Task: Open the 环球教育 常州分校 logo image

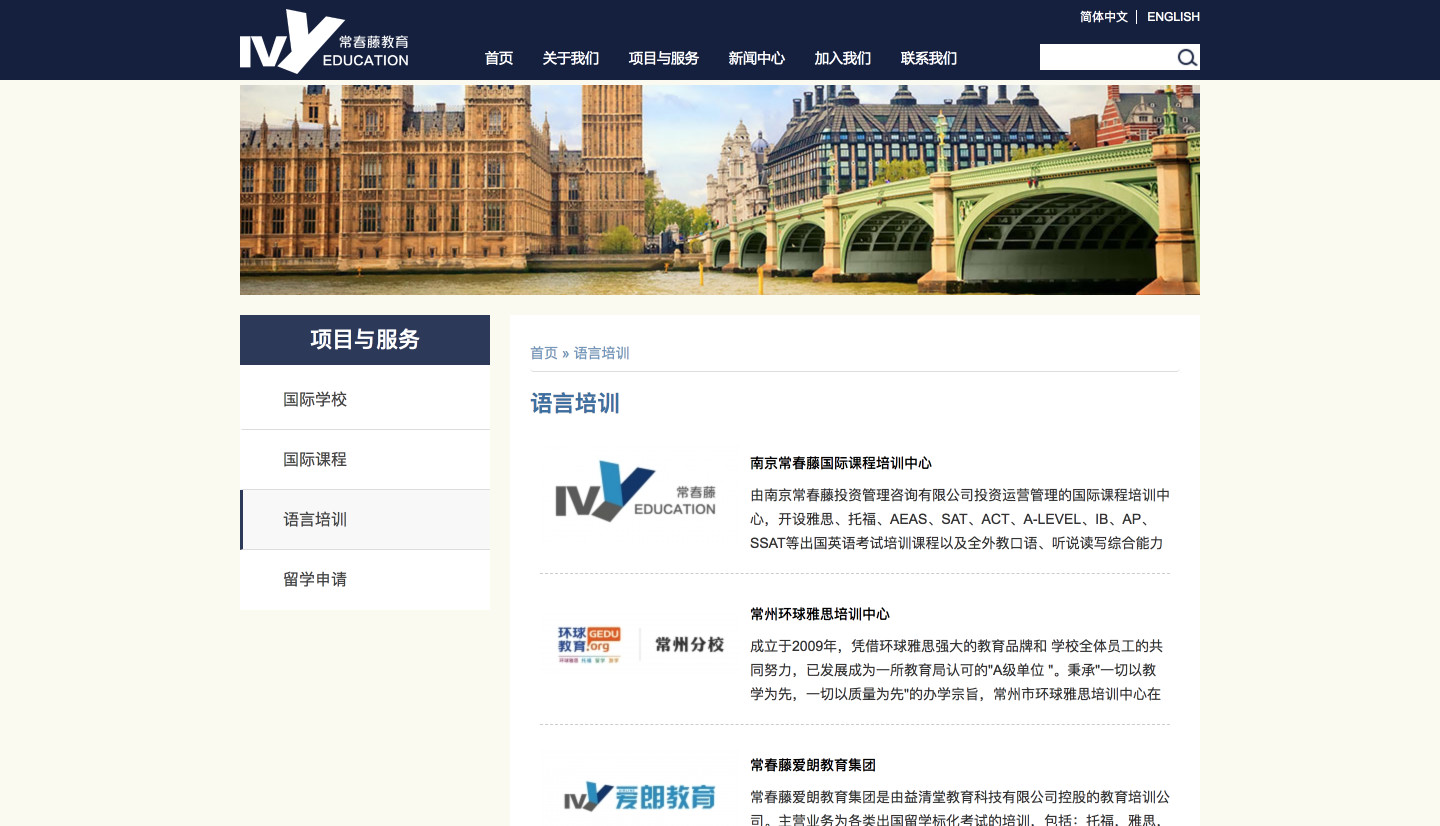Action: tap(640, 644)
